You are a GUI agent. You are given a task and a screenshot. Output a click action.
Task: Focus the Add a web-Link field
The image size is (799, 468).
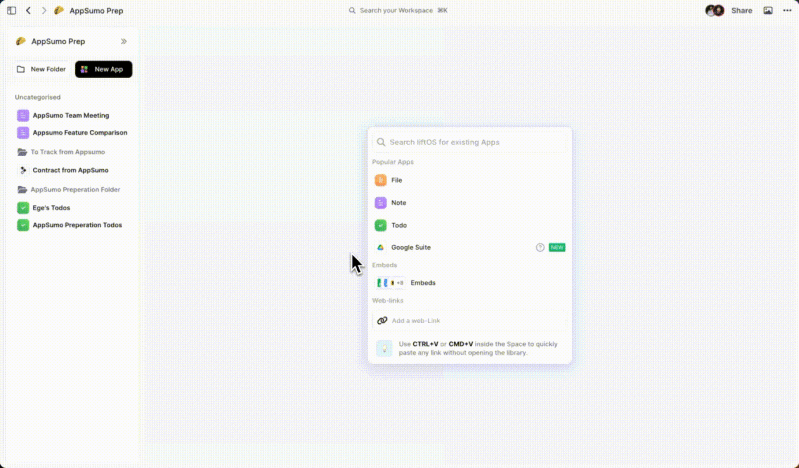click(469, 321)
